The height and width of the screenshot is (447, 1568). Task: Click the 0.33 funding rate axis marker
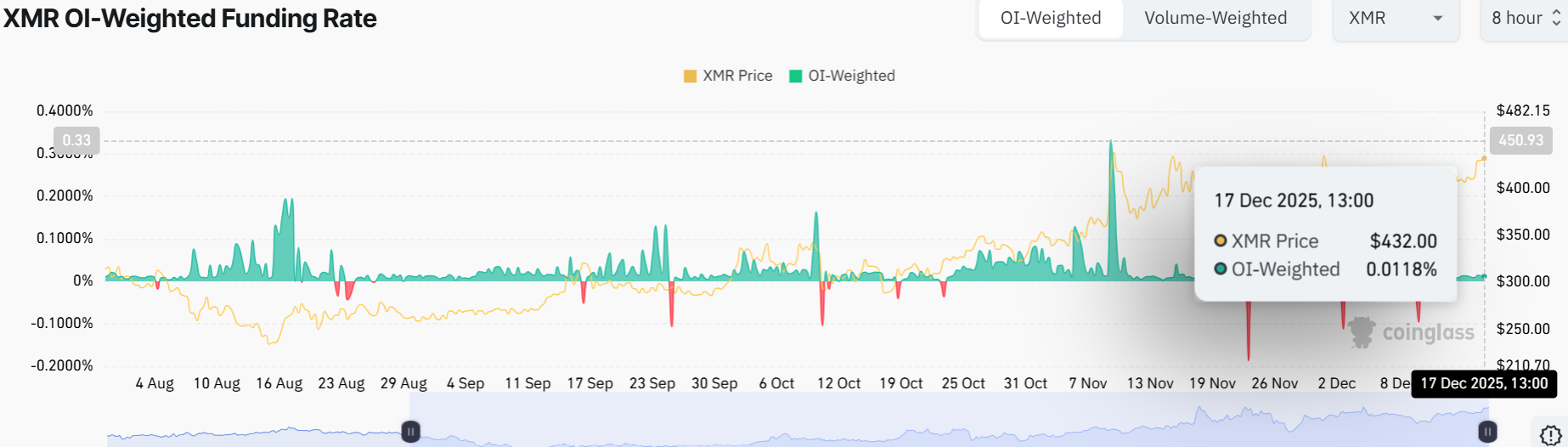[x=76, y=140]
